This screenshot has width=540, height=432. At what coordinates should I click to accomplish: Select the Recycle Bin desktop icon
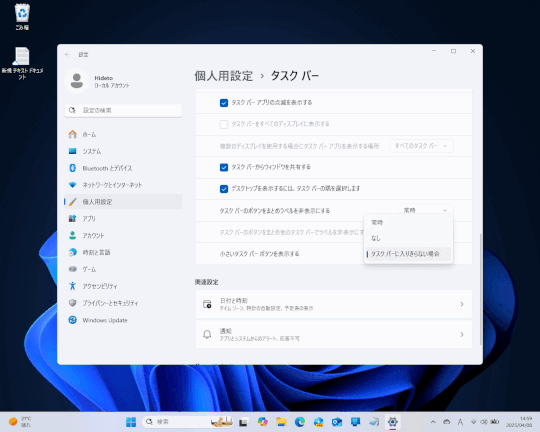point(22,17)
